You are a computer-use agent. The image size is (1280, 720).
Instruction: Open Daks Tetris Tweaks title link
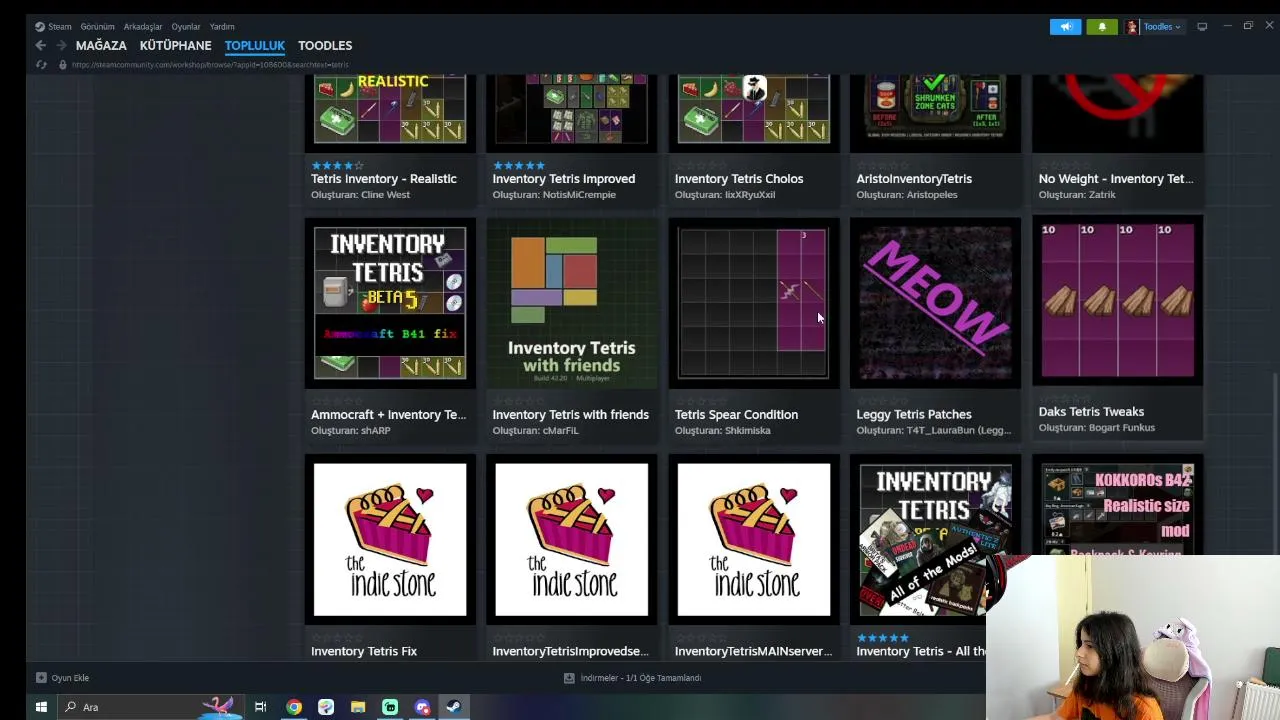coord(1091,412)
